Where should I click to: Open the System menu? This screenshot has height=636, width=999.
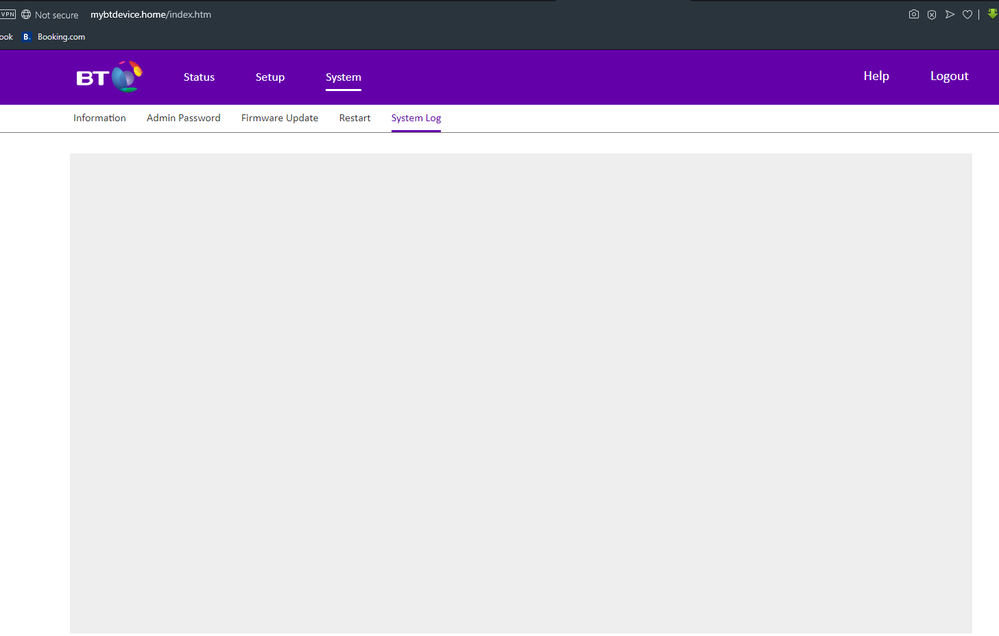pos(343,77)
